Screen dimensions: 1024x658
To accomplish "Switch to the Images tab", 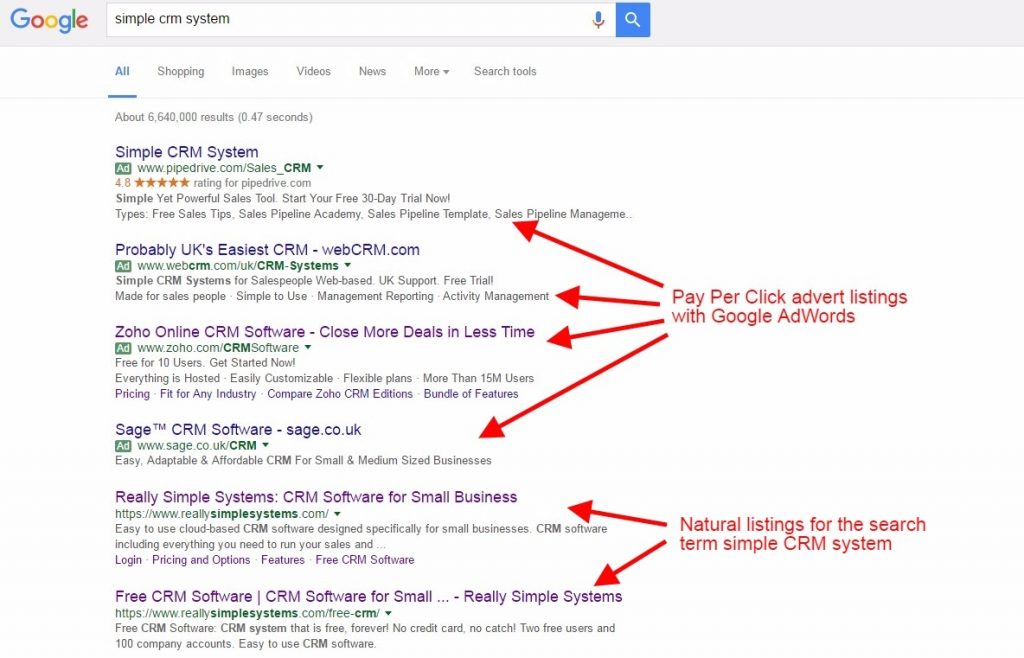I will (x=249, y=72).
